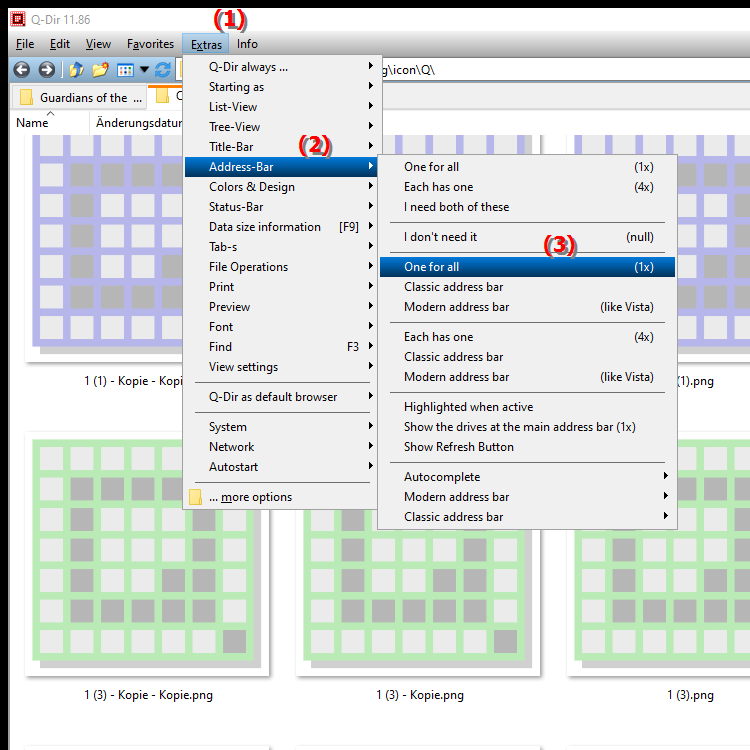Select I need both of these option

pyautogui.click(x=528, y=207)
